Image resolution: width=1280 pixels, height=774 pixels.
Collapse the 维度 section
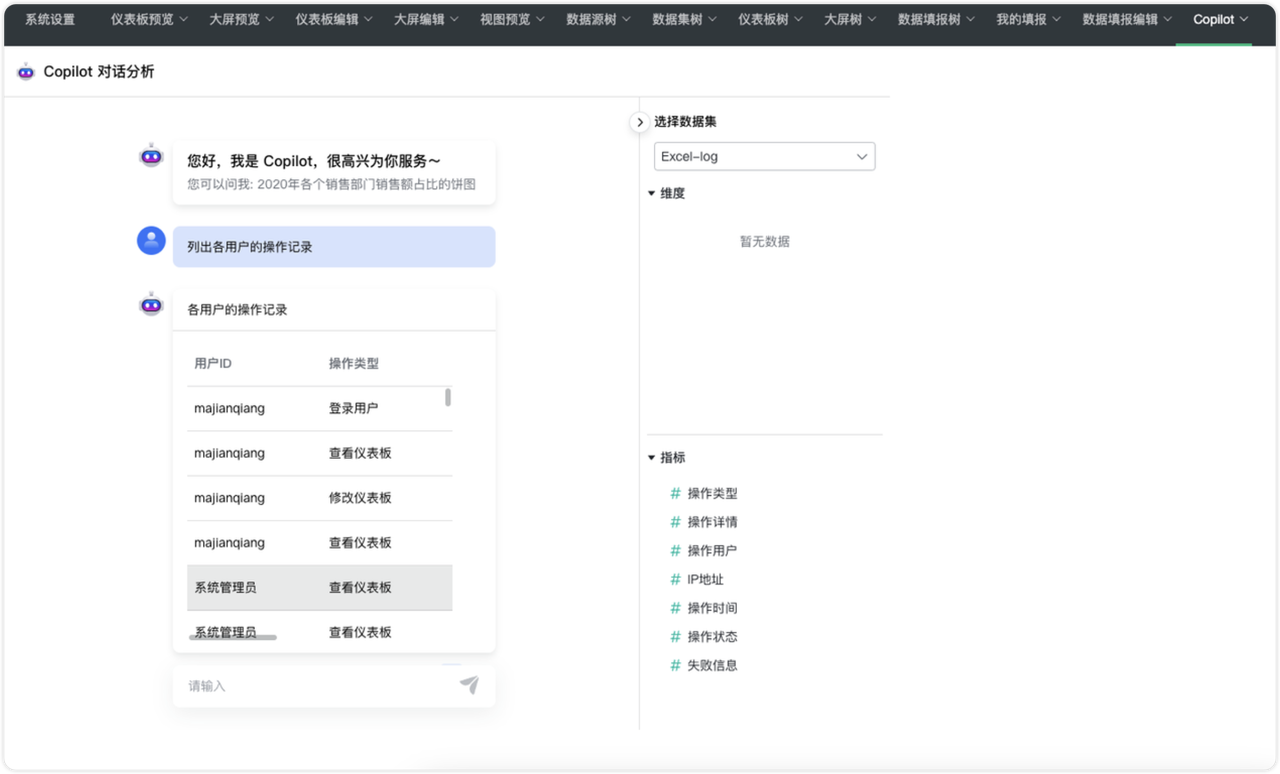652,193
